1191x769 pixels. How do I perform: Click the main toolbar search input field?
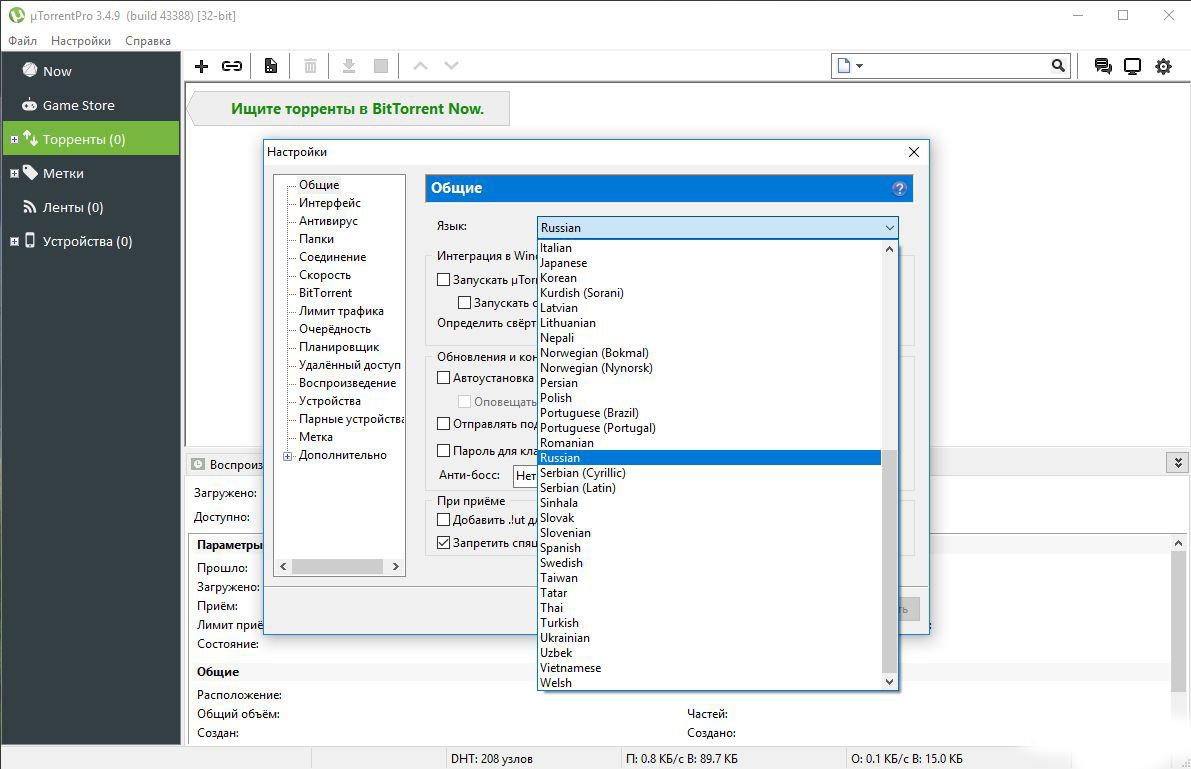[x=957, y=66]
